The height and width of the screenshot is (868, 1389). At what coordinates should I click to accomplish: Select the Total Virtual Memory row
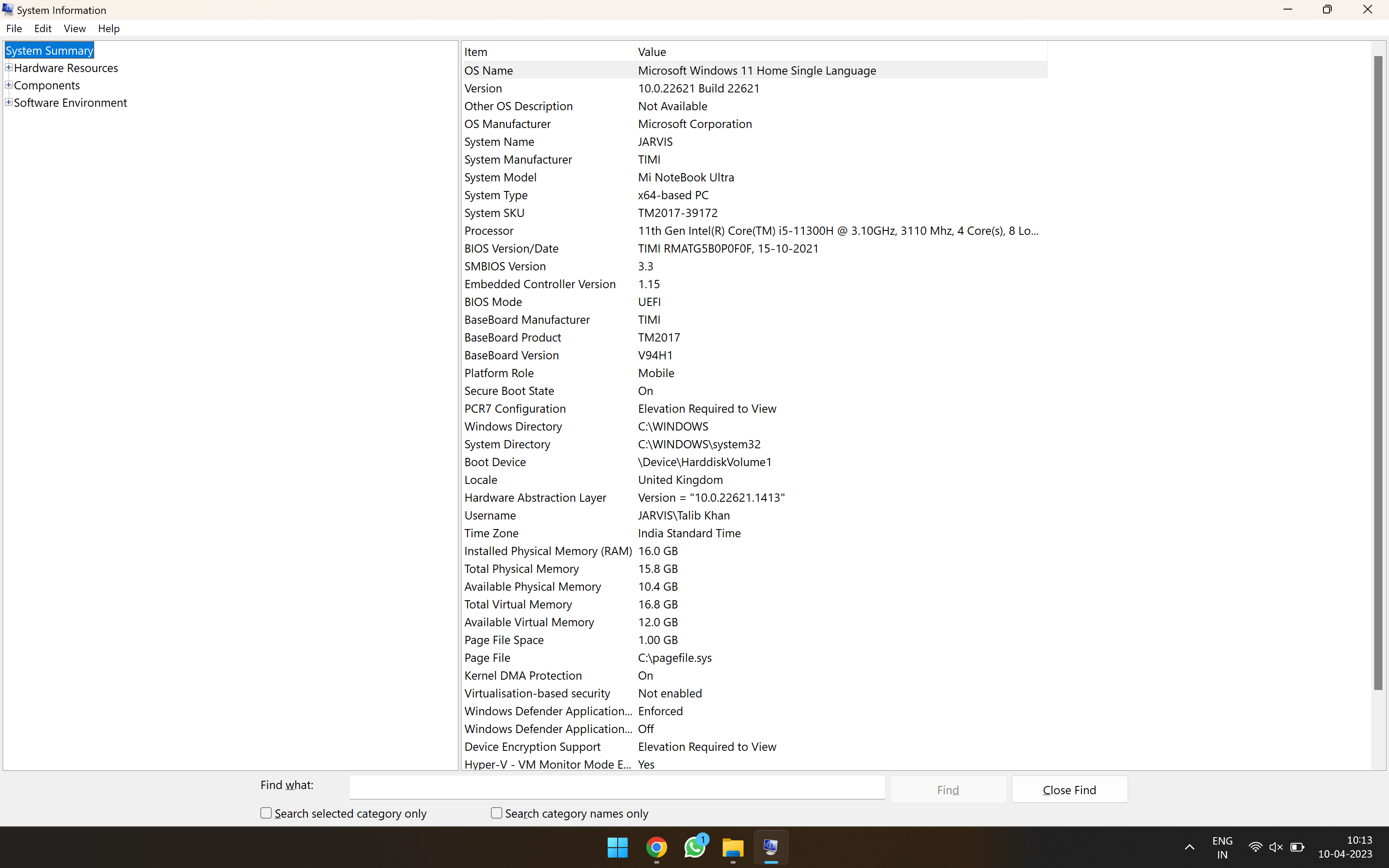tap(755, 604)
